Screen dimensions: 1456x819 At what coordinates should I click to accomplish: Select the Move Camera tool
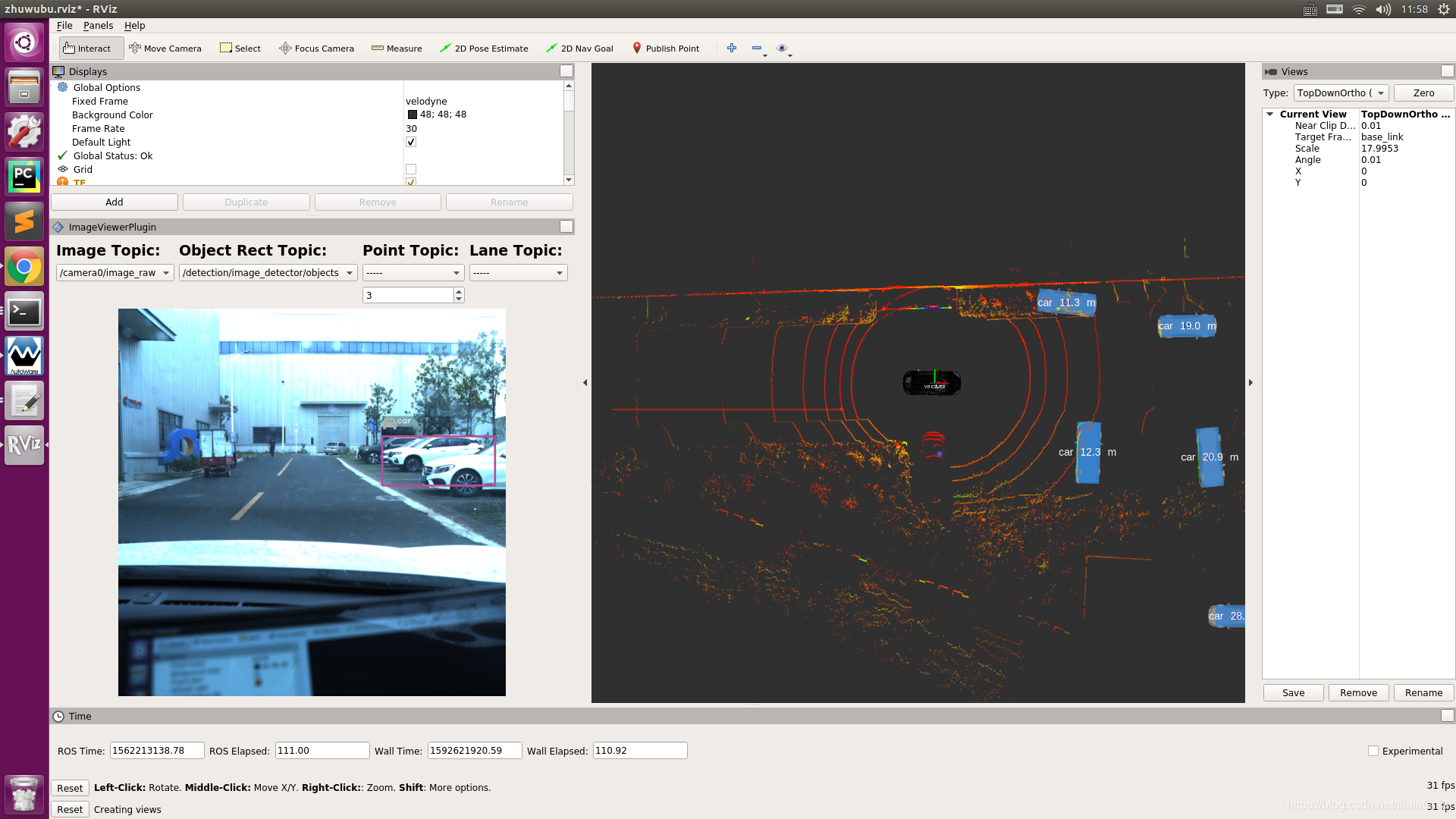(x=162, y=47)
